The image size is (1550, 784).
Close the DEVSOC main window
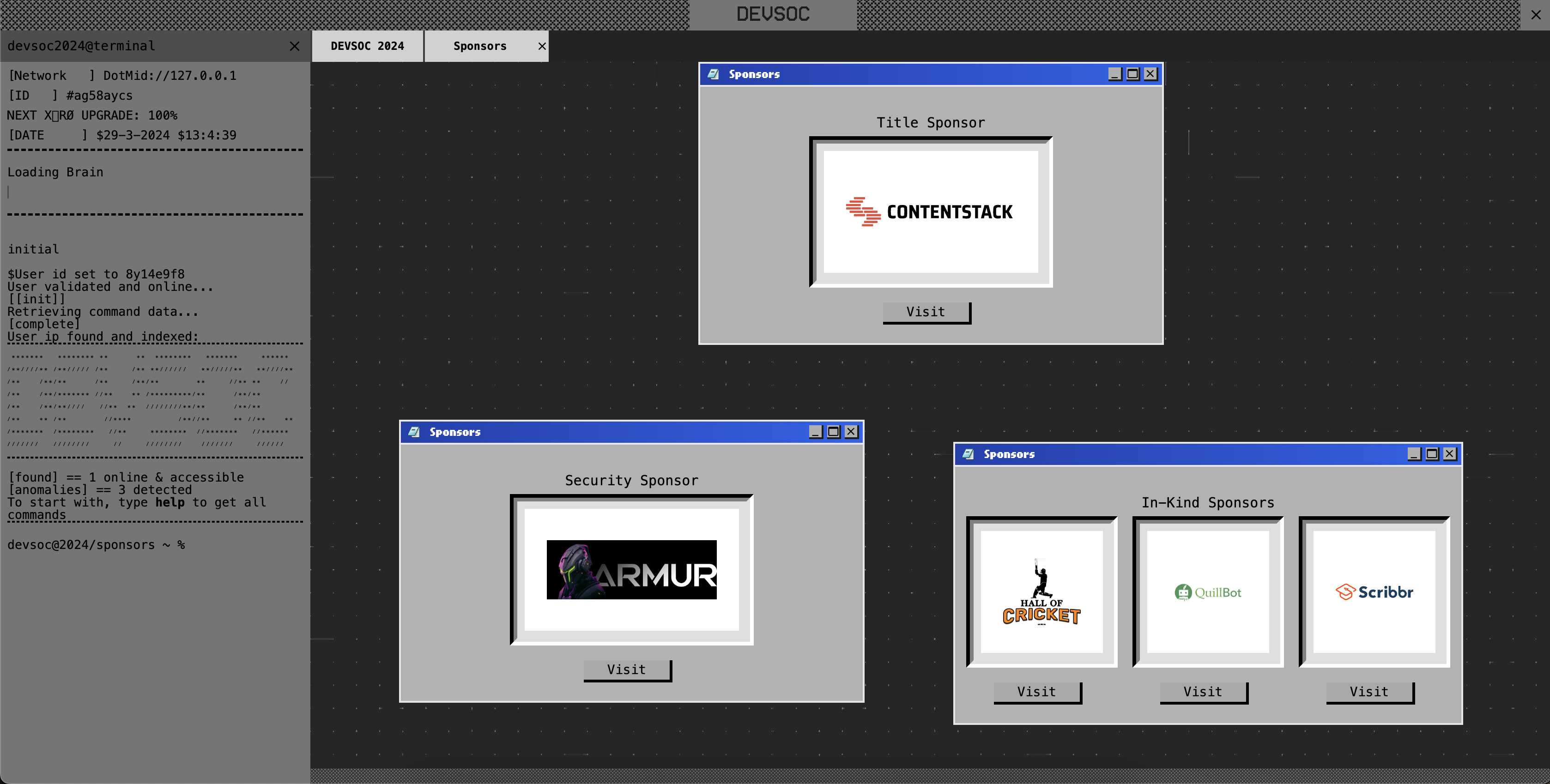(x=1536, y=15)
